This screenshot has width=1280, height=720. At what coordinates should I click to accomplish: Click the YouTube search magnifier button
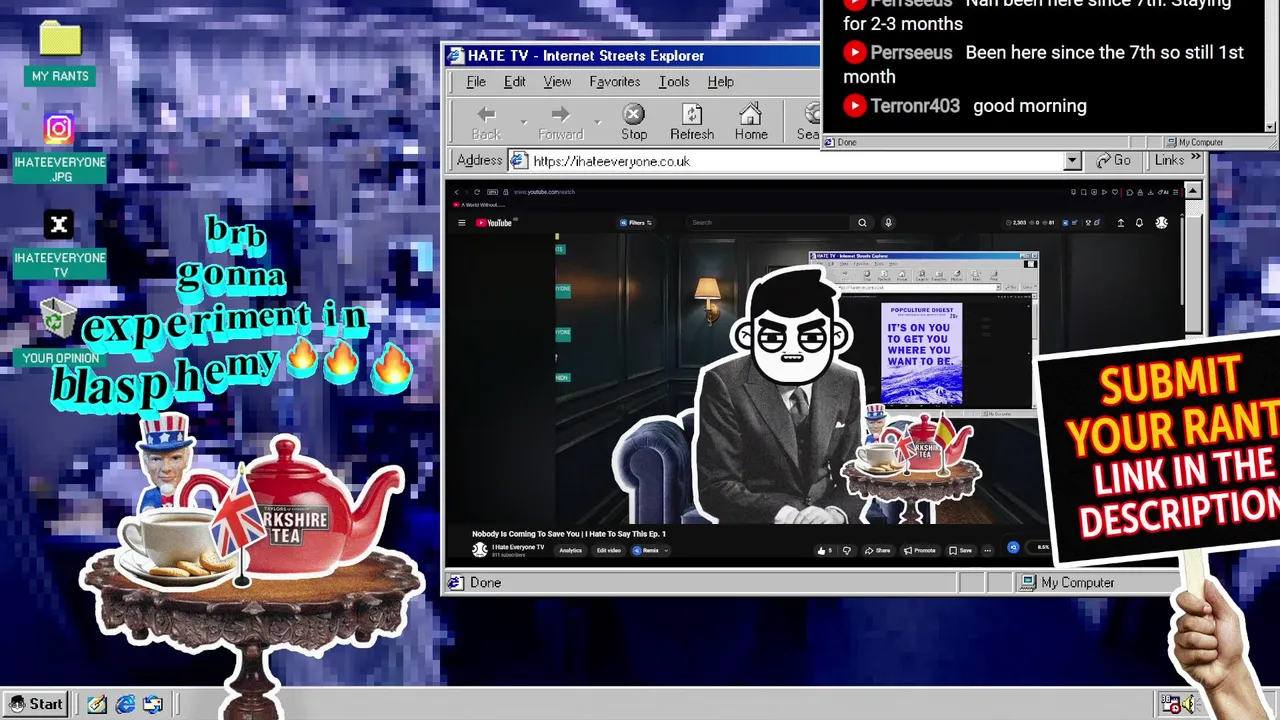click(862, 223)
